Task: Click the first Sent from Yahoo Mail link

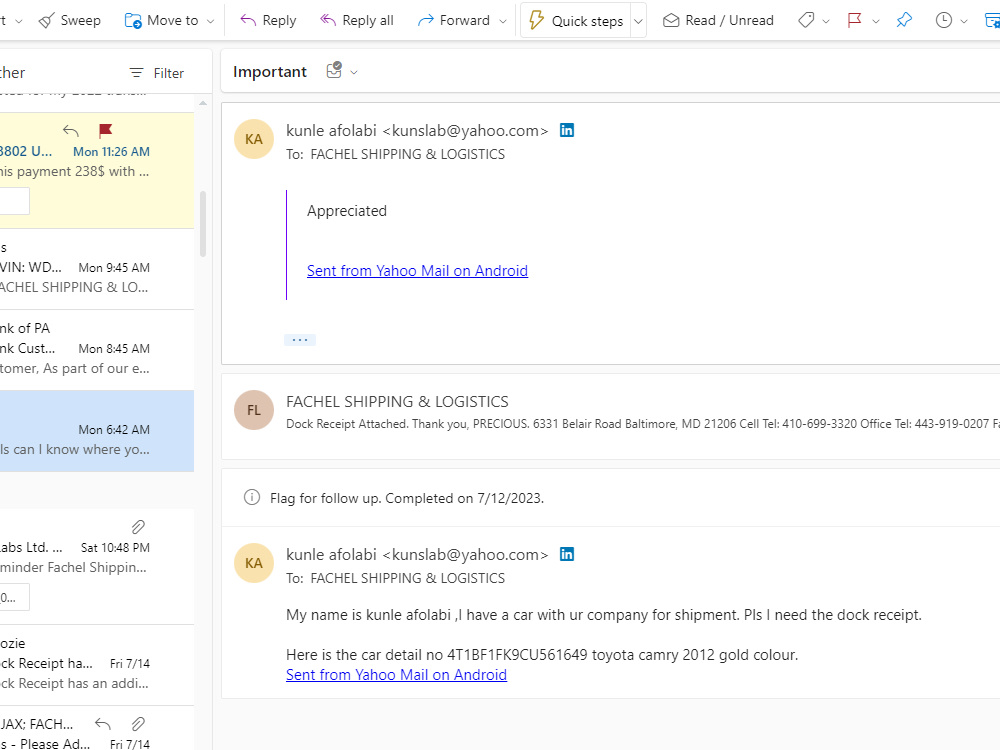Action: (417, 270)
